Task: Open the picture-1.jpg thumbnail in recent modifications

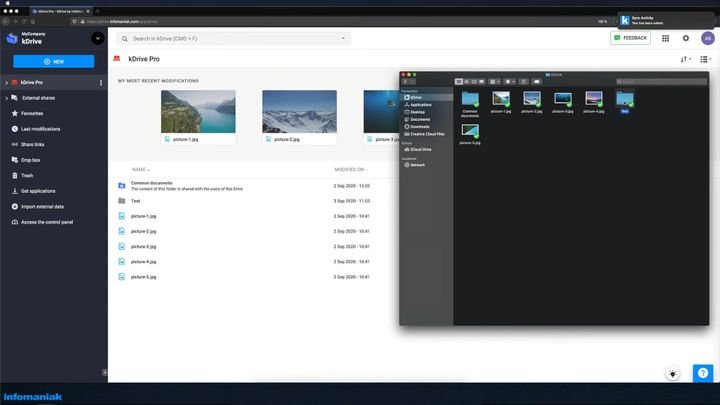Action: (x=198, y=112)
